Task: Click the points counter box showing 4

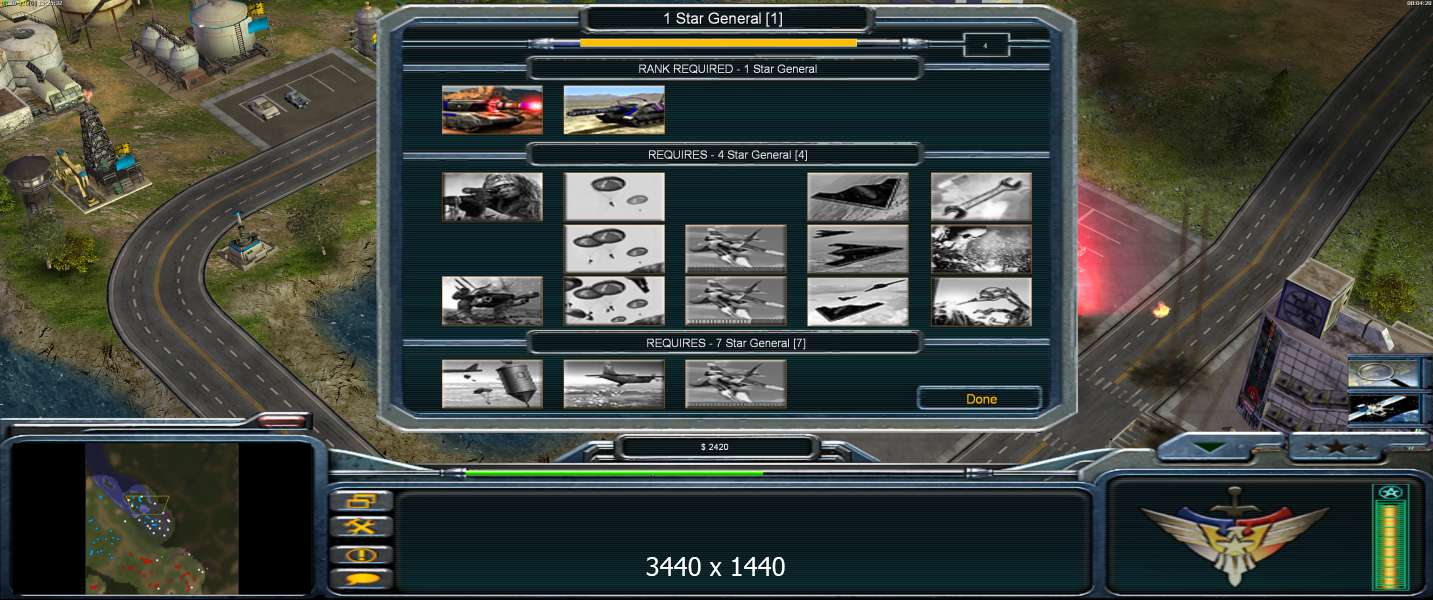Action: (x=985, y=45)
